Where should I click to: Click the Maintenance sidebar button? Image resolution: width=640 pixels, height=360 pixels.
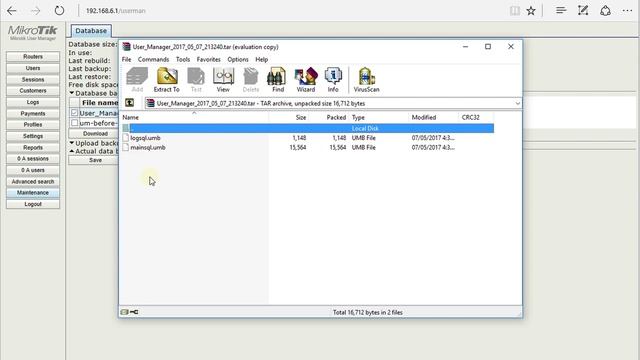[33, 193]
